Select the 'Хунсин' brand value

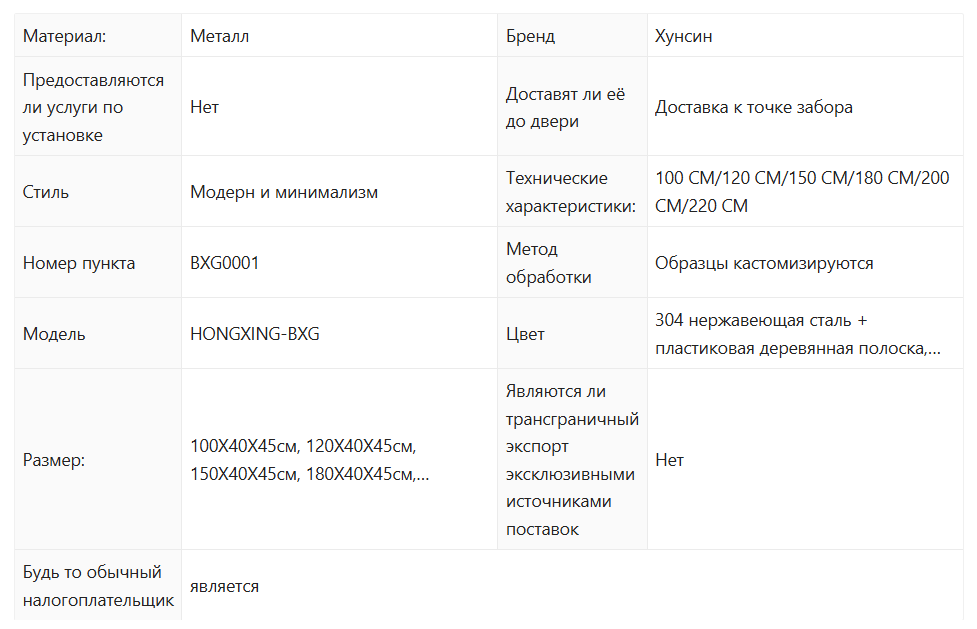[x=683, y=36]
